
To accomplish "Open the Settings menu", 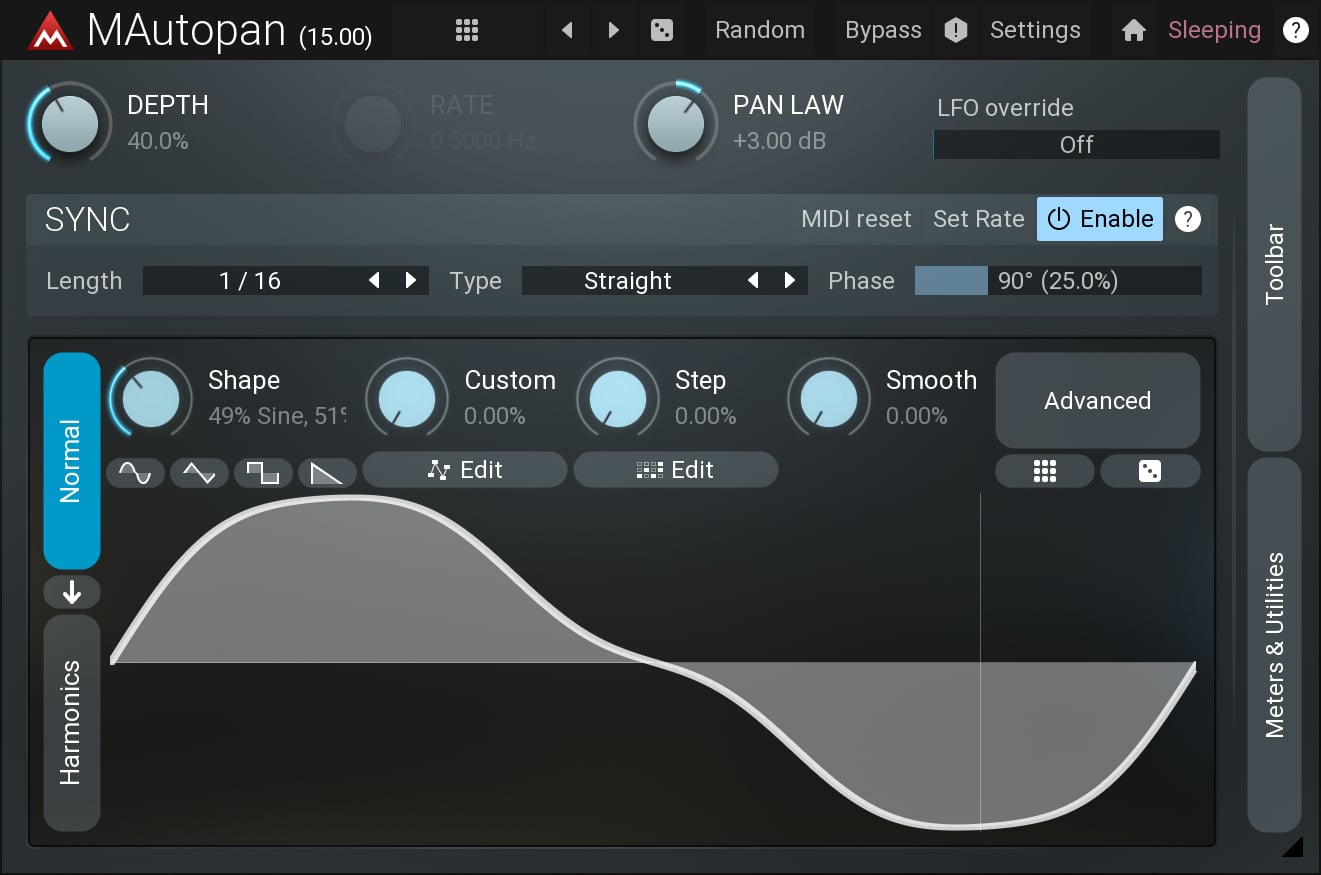I will (x=1035, y=30).
